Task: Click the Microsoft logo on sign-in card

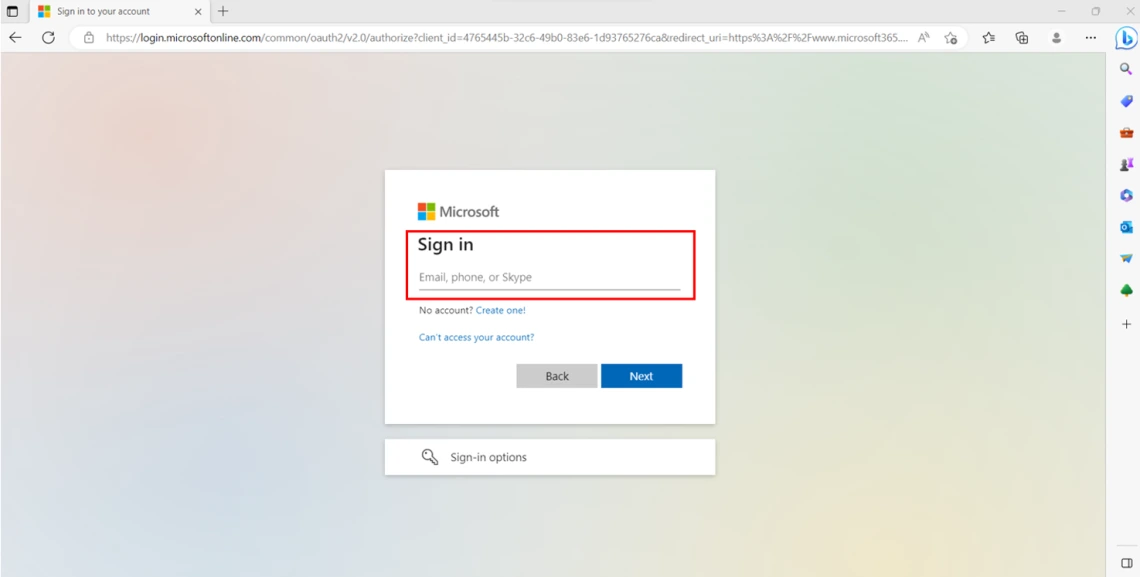Action: tap(458, 211)
